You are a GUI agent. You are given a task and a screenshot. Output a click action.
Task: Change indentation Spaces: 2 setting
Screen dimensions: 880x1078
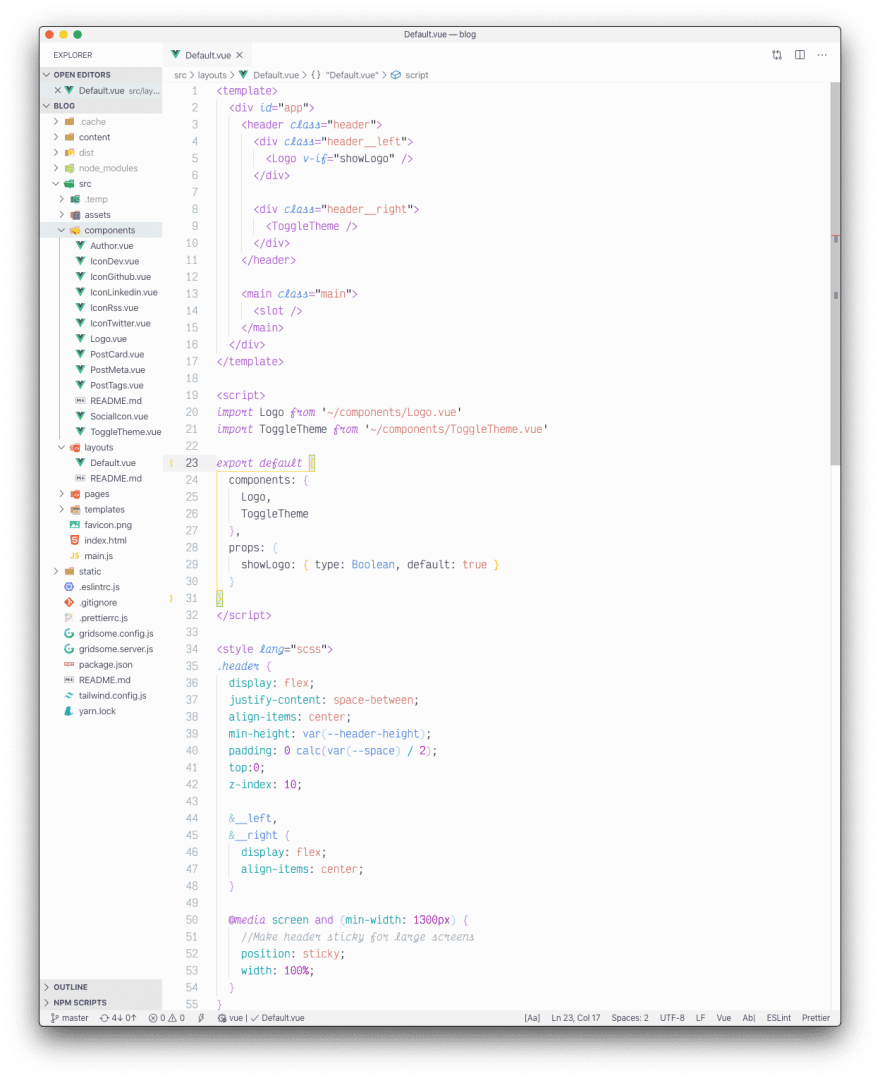[x=630, y=1018]
